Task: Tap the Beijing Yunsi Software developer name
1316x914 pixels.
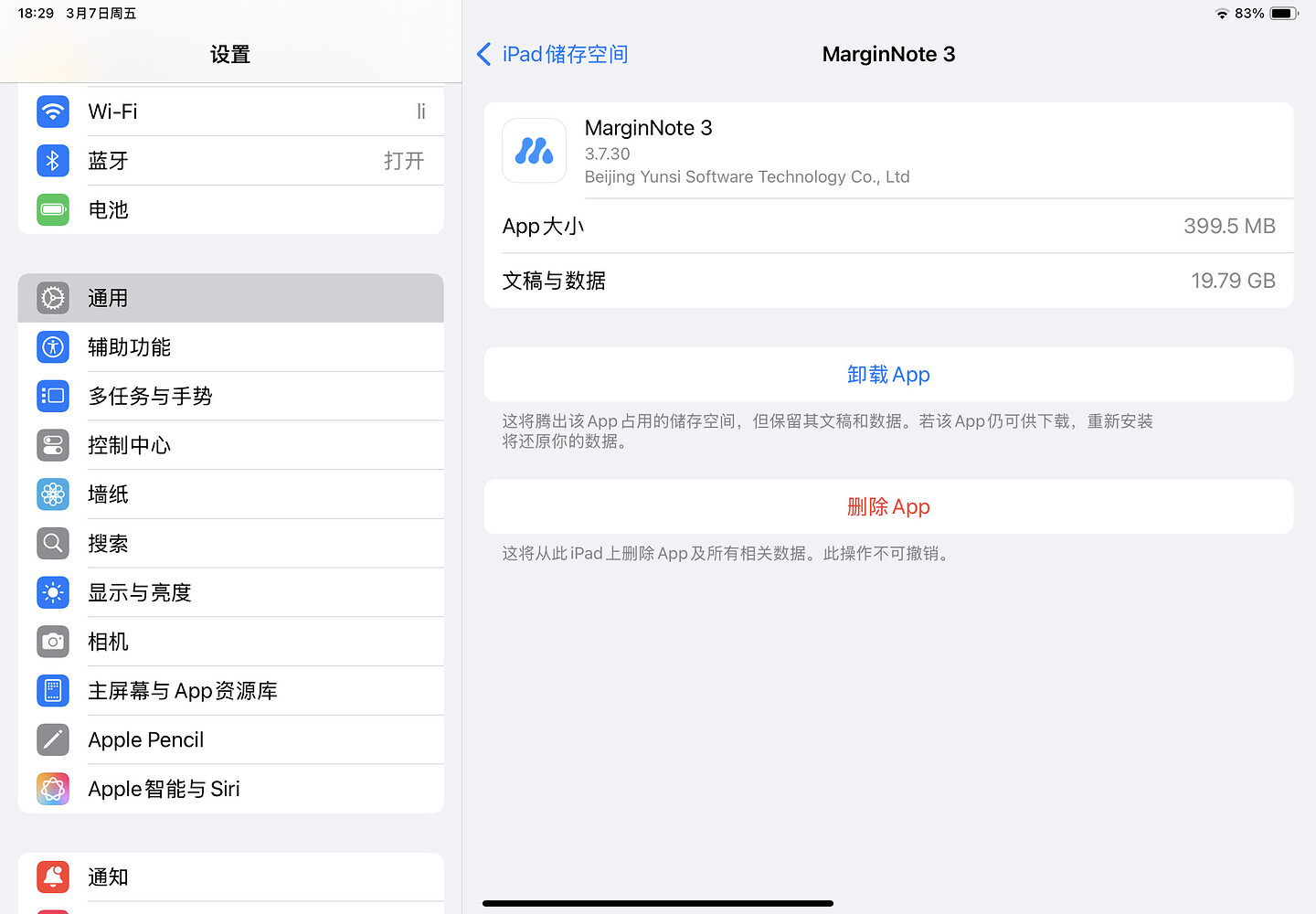Action: [747, 176]
